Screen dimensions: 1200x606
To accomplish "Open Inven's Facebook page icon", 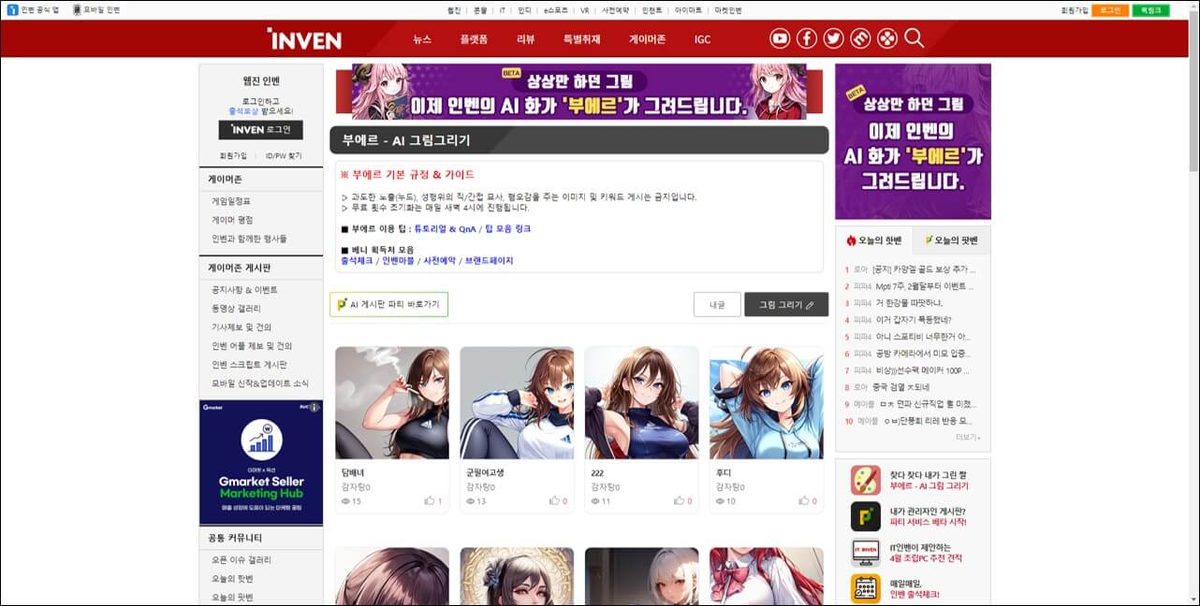I will [807, 39].
